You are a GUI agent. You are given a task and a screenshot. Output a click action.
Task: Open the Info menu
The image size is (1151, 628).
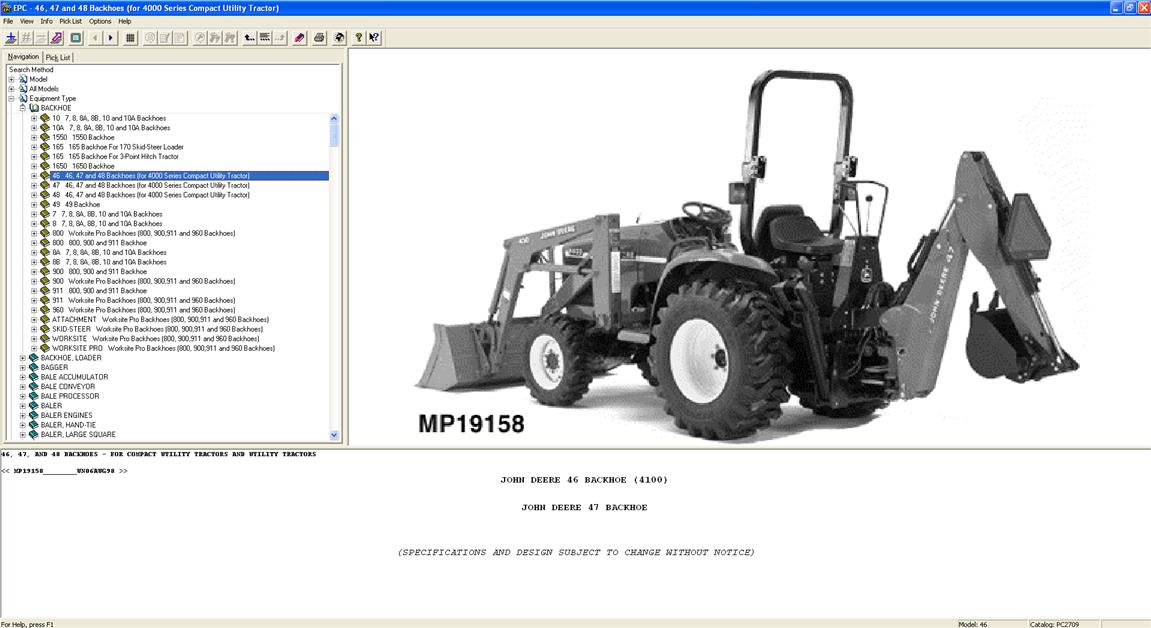pyautogui.click(x=46, y=21)
